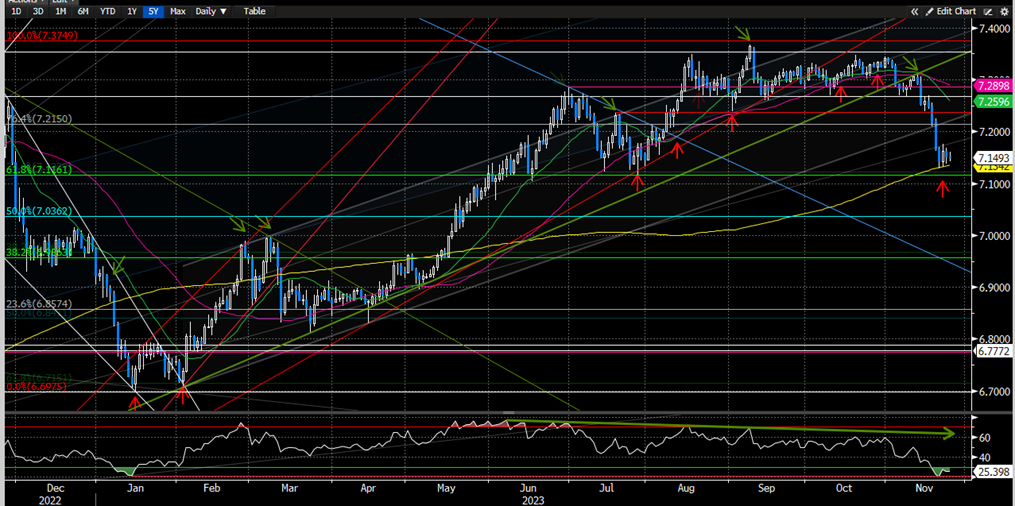Grab the pane divider handle above RSI
1015x506 pixels.
pyautogui.click(x=508, y=412)
